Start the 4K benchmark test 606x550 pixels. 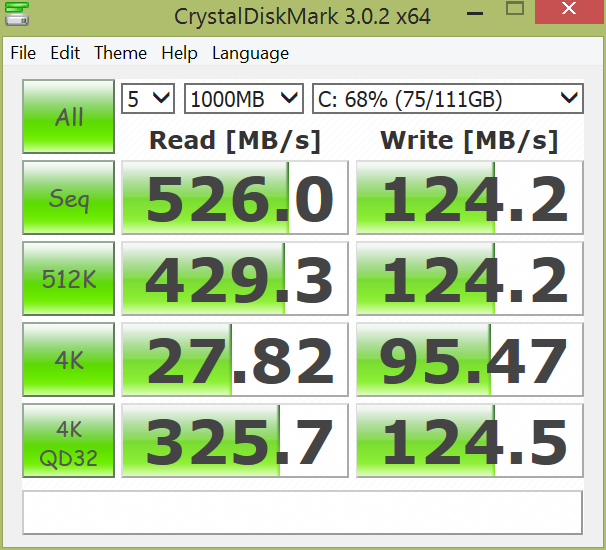point(68,359)
